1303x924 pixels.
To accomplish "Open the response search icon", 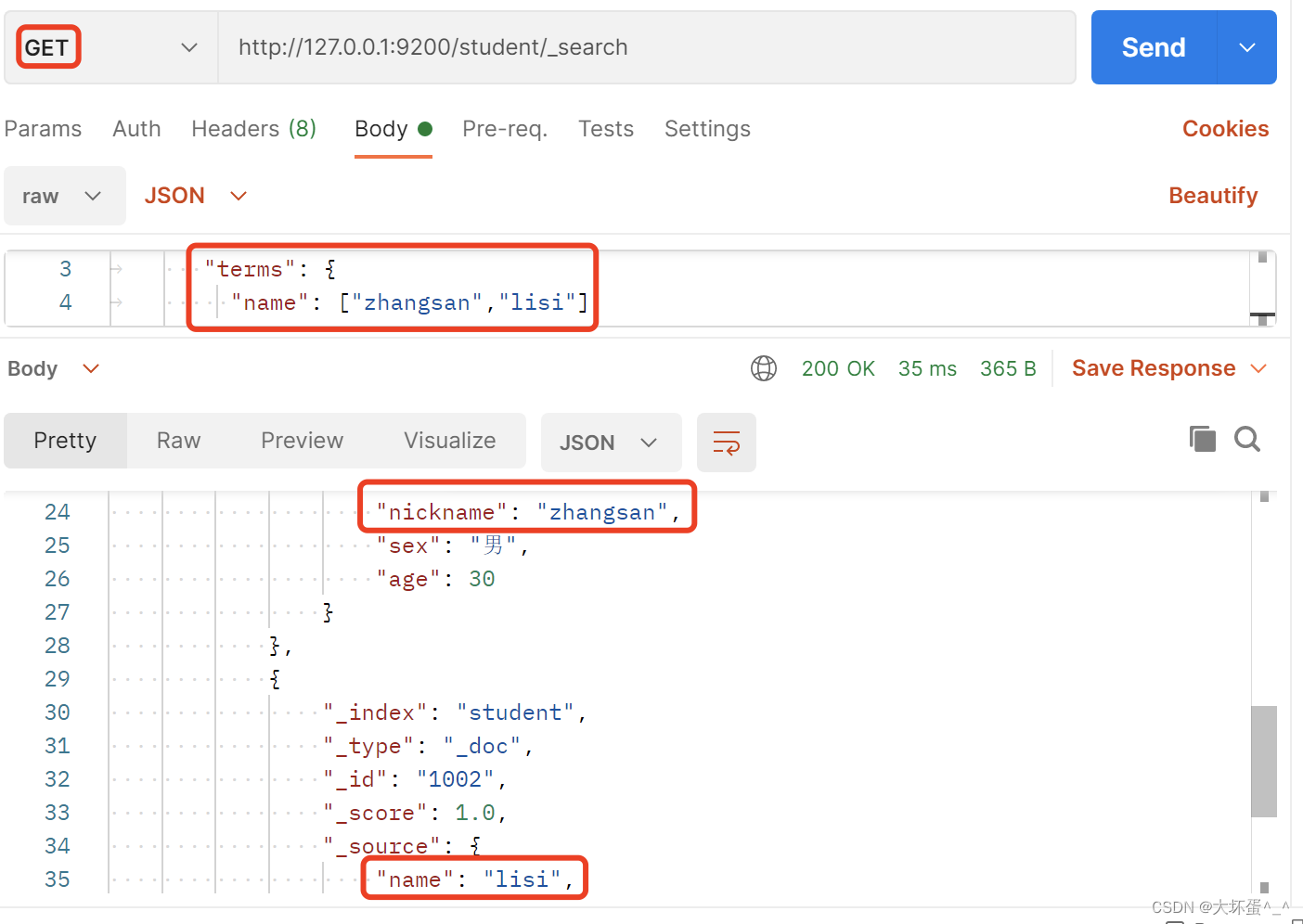I will point(1247,439).
